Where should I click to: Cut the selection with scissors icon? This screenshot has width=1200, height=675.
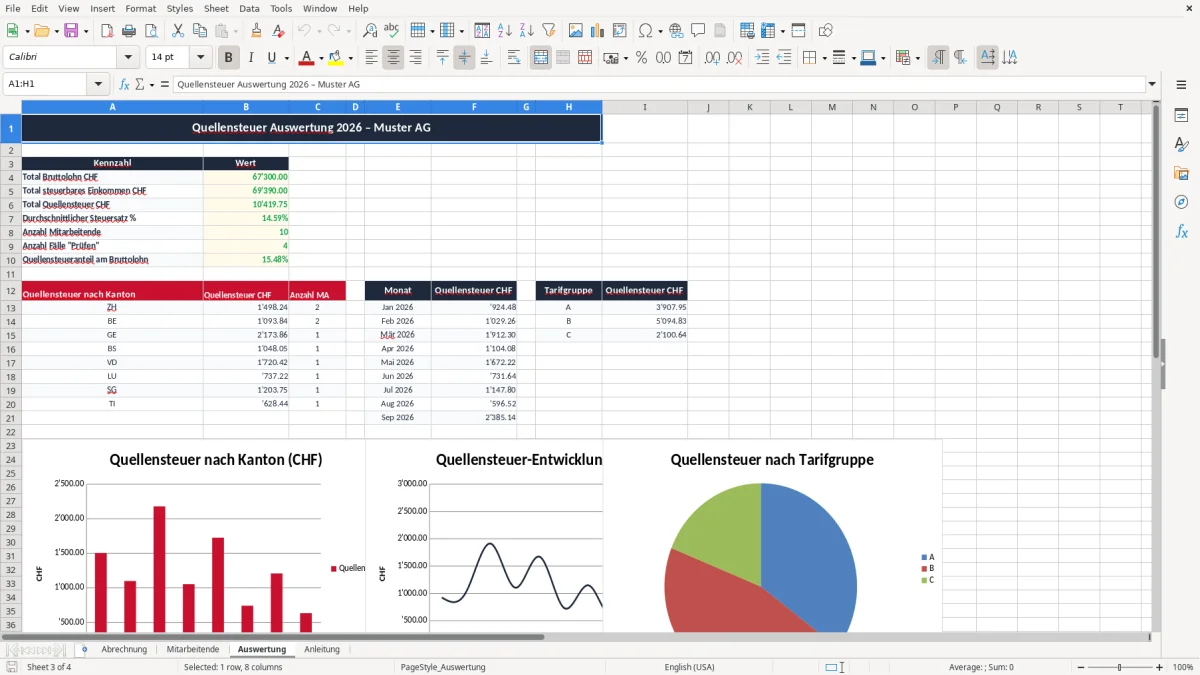pyautogui.click(x=177, y=31)
